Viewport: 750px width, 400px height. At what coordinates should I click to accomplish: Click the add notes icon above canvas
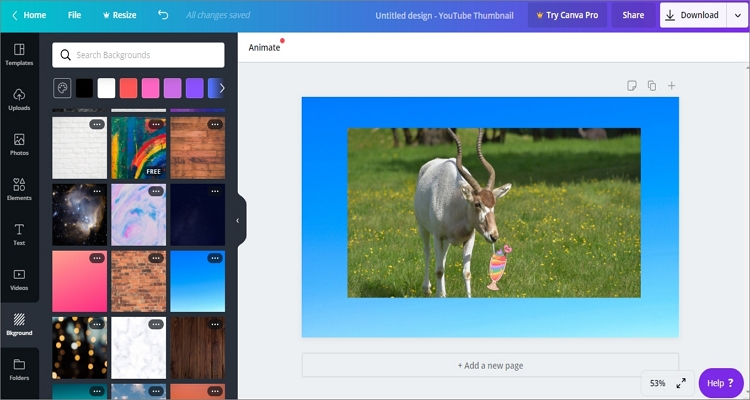pos(632,86)
